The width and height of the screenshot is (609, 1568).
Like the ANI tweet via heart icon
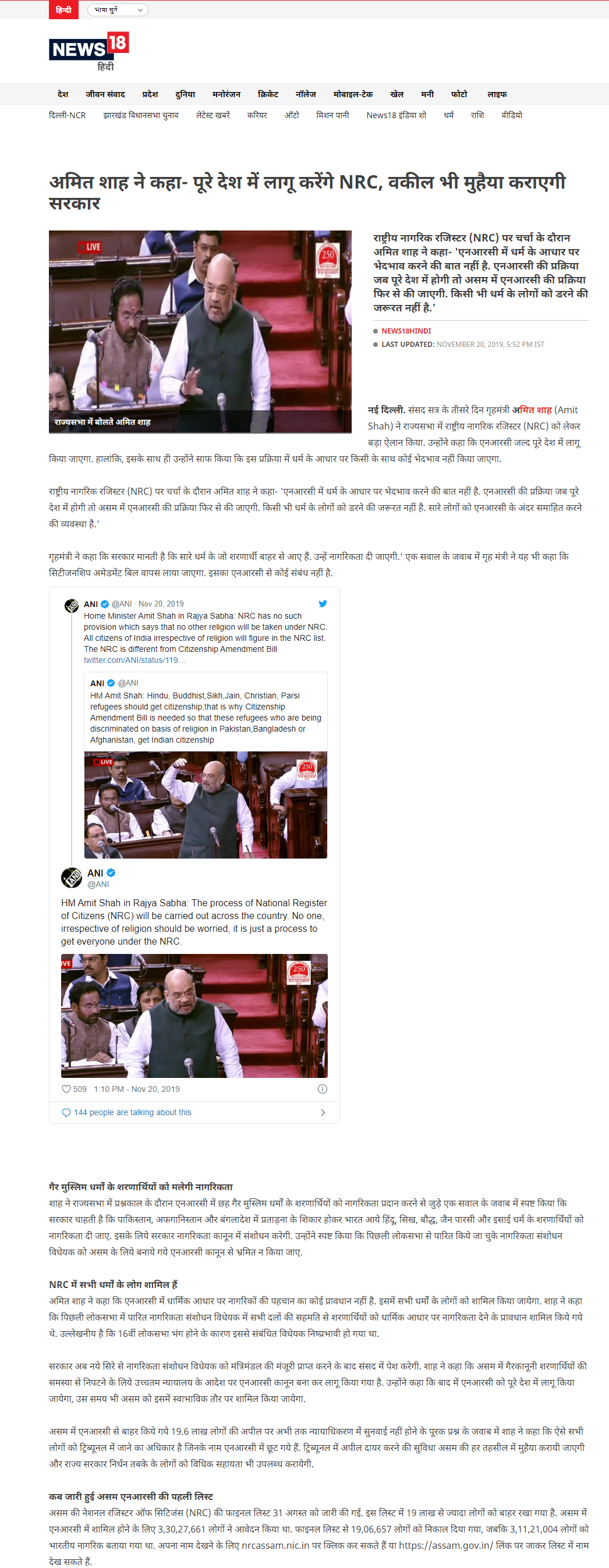(x=66, y=1089)
